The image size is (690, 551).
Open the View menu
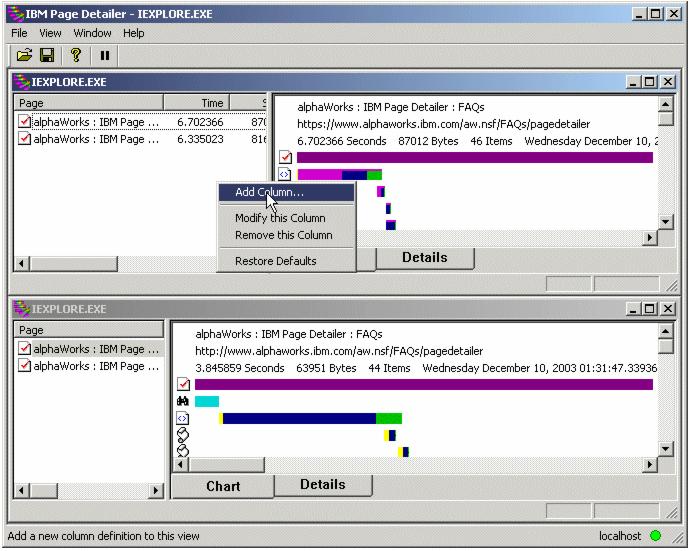click(50, 33)
